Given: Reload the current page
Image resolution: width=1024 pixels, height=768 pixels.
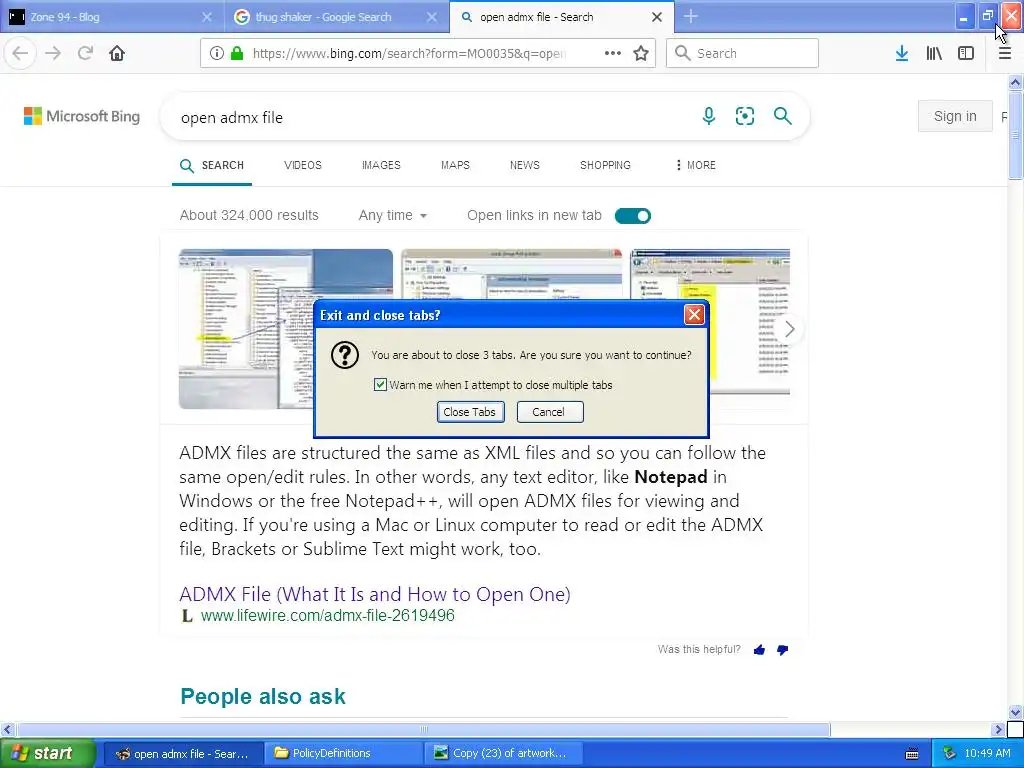Looking at the screenshot, I should click(85, 54).
